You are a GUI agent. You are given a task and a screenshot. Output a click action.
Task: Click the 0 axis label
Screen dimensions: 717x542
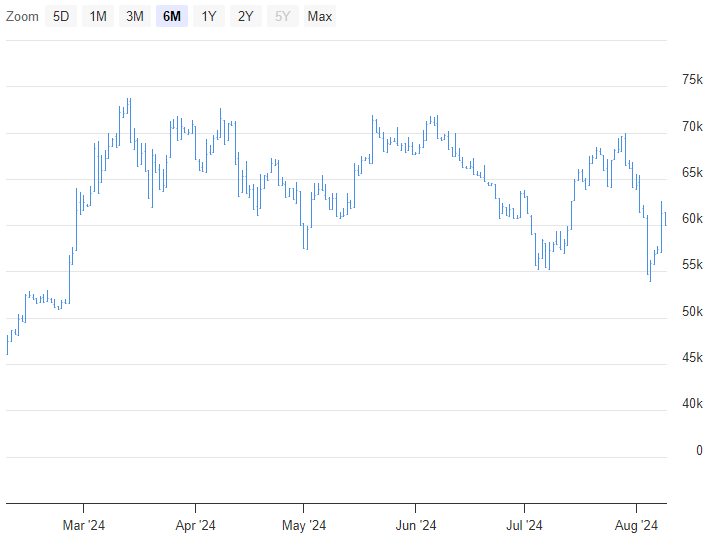[699, 450]
